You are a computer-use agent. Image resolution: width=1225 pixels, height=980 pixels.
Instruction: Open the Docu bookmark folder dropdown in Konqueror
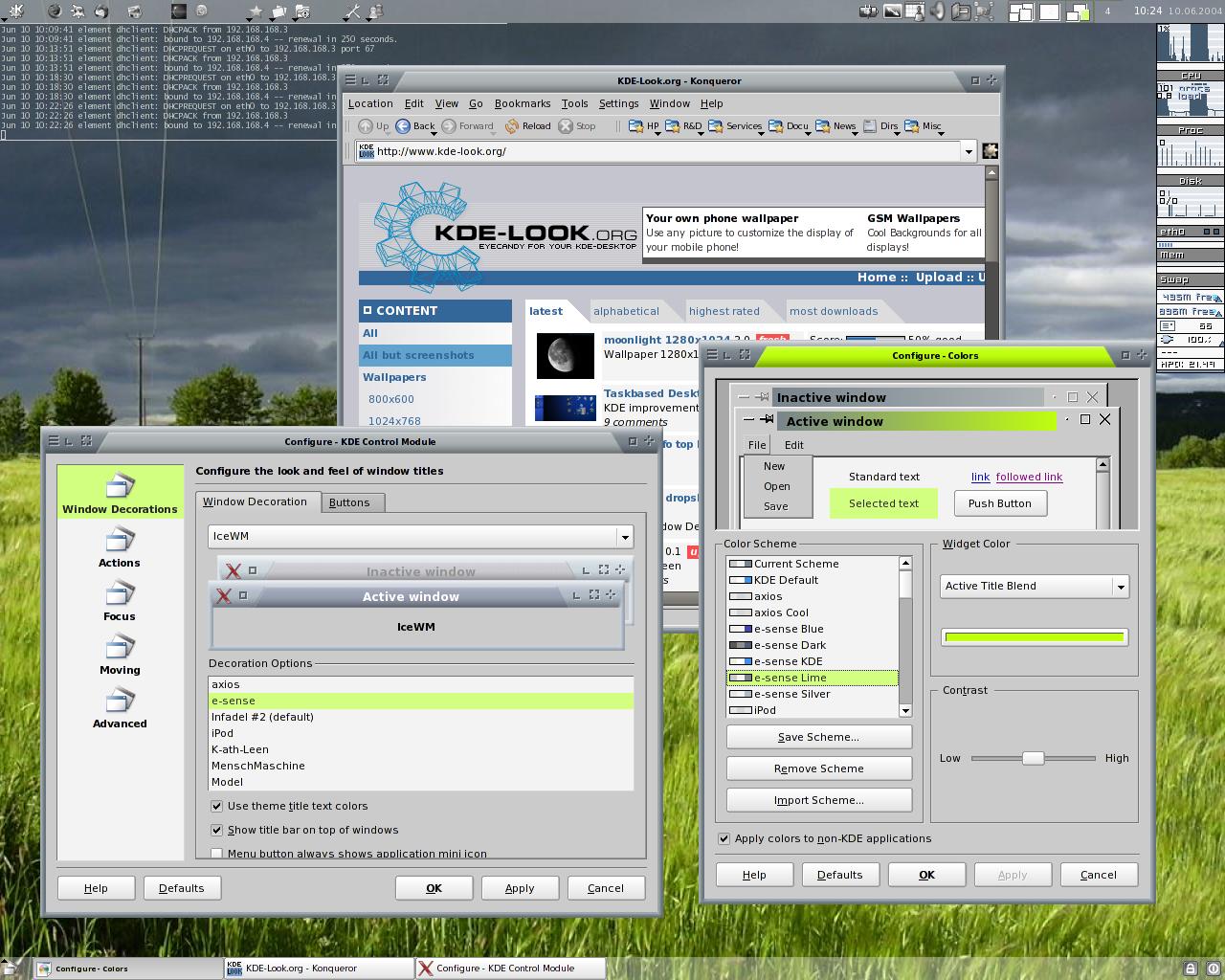click(791, 126)
